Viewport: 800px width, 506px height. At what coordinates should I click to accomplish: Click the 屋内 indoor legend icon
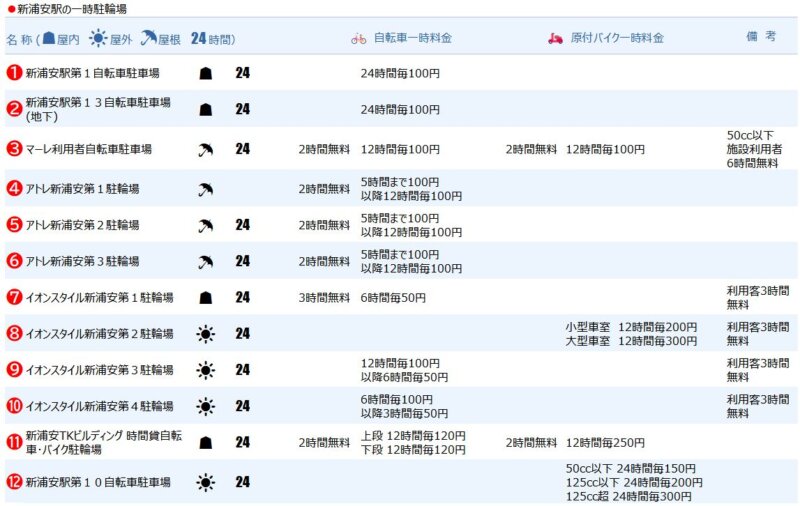pyautogui.click(x=48, y=39)
